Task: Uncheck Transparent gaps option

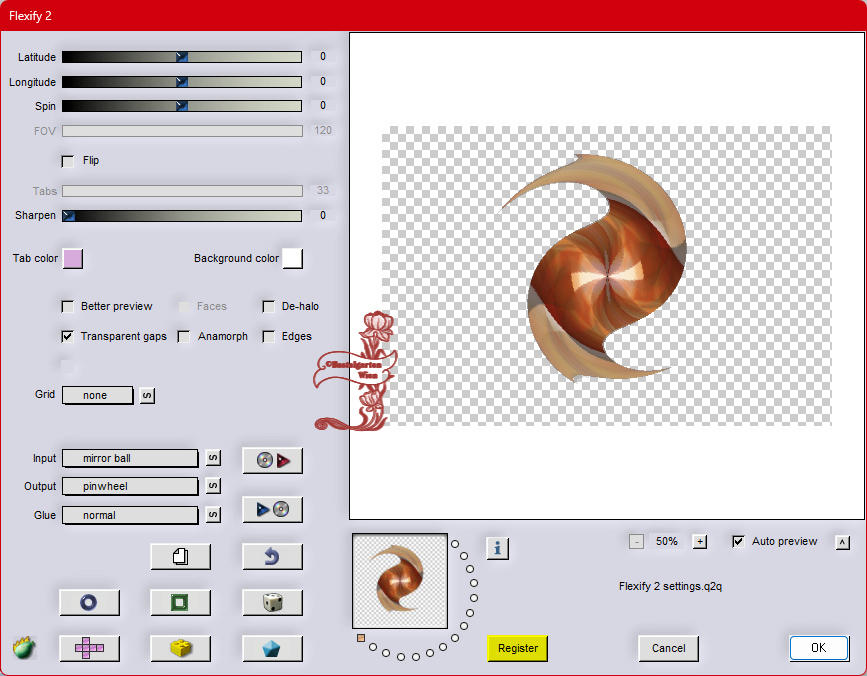Action: point(68,337)
